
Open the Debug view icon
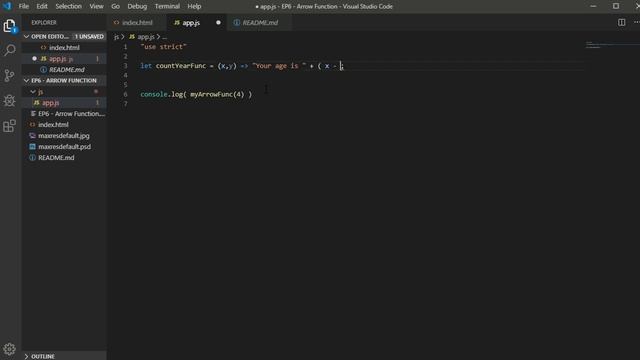click(x=9, y=100)
